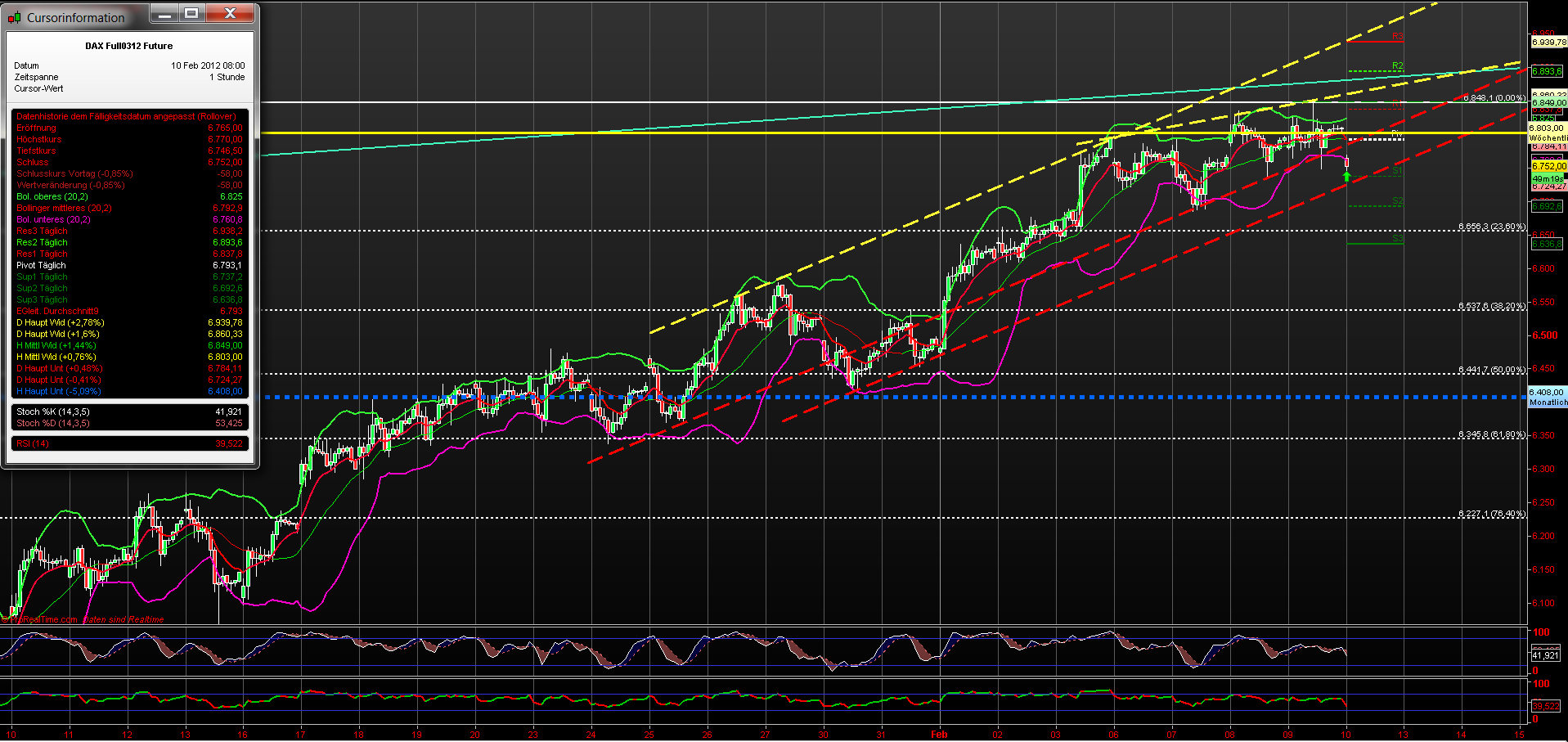Click the 6.692,6 price tag on the axis
This screenshot has width=1568, height=742.
1547,206
